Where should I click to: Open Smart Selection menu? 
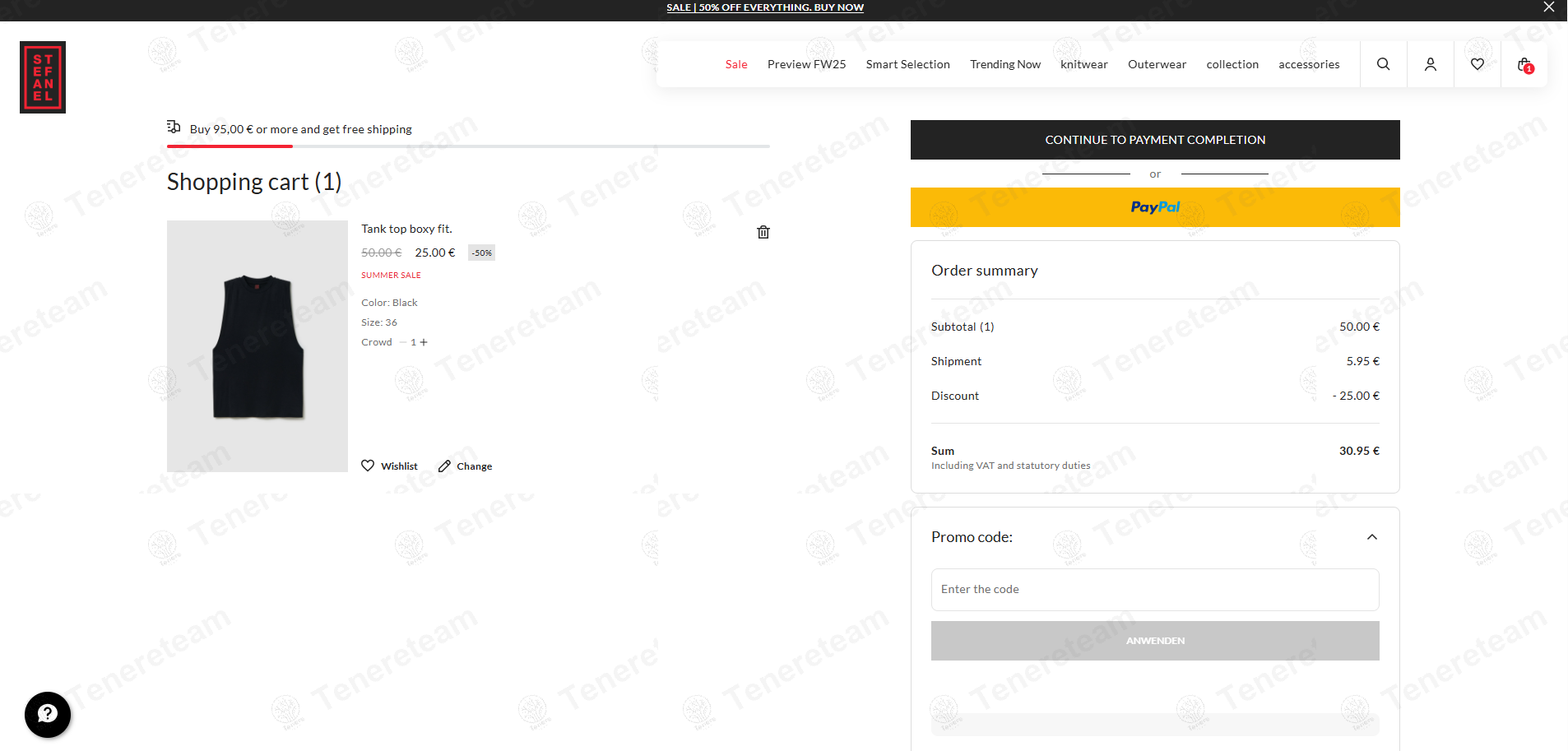pos(907,64)
